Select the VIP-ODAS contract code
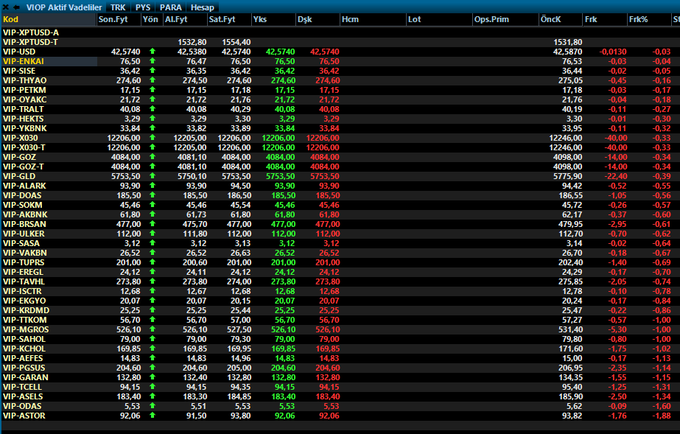The height and width of the screenshot is (434, 680). click(22, 406)
